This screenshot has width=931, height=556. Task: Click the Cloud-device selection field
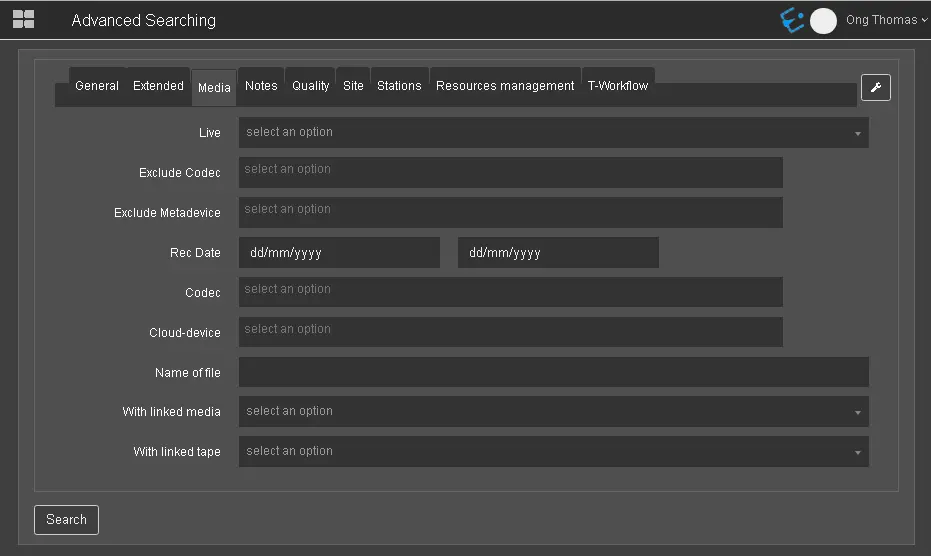pos(510,332)
